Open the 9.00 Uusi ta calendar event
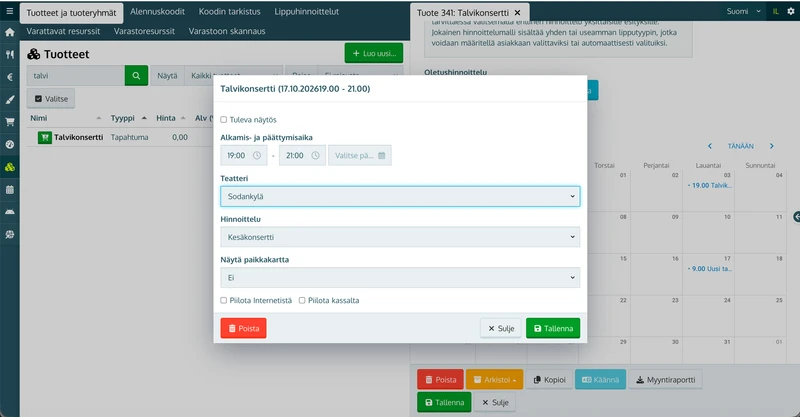The width and height of the screenshot is (800, 417). 709,268
